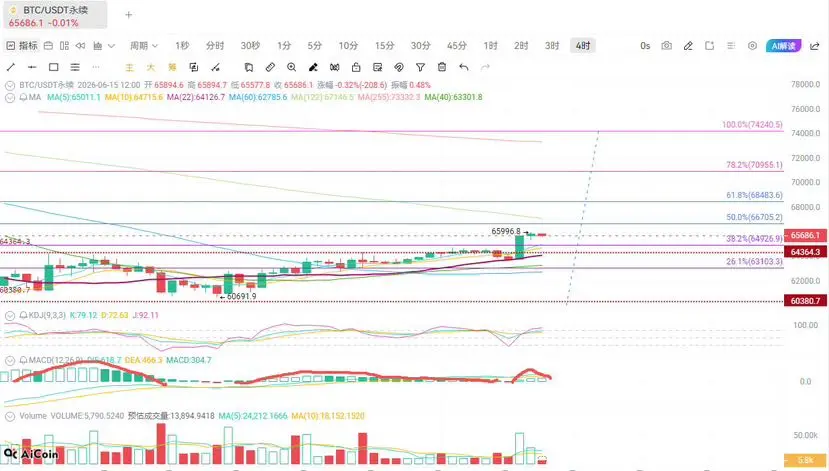The image size is (829, 471).
Task: Click the replace/swap square icon
Action: (194, 67)
